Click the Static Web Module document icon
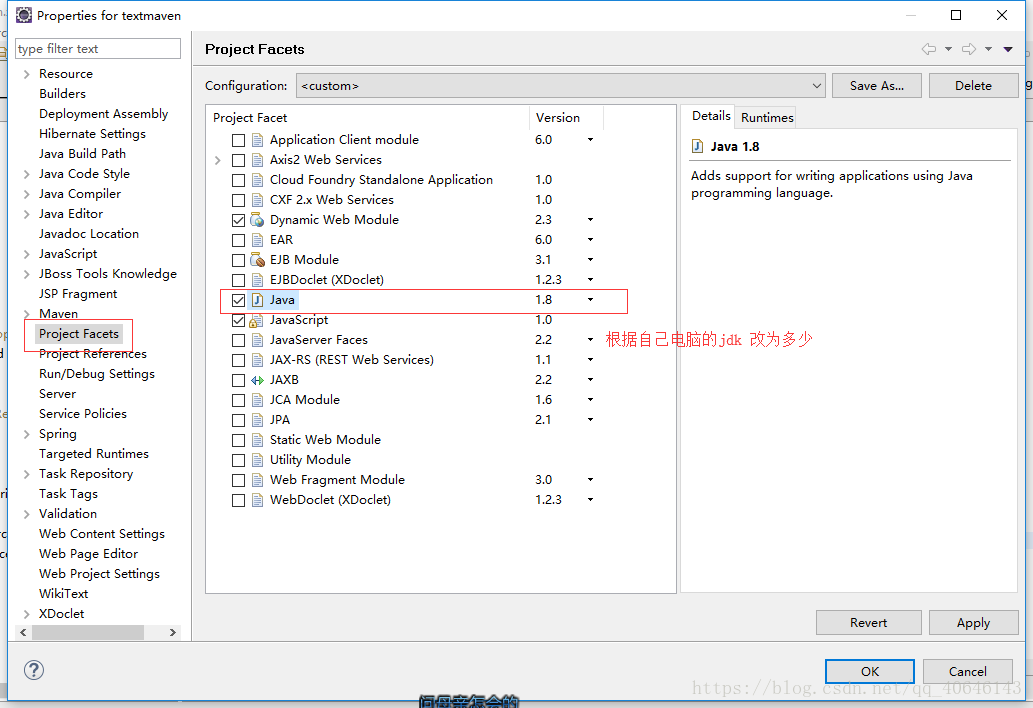 [x=258, y=440]
